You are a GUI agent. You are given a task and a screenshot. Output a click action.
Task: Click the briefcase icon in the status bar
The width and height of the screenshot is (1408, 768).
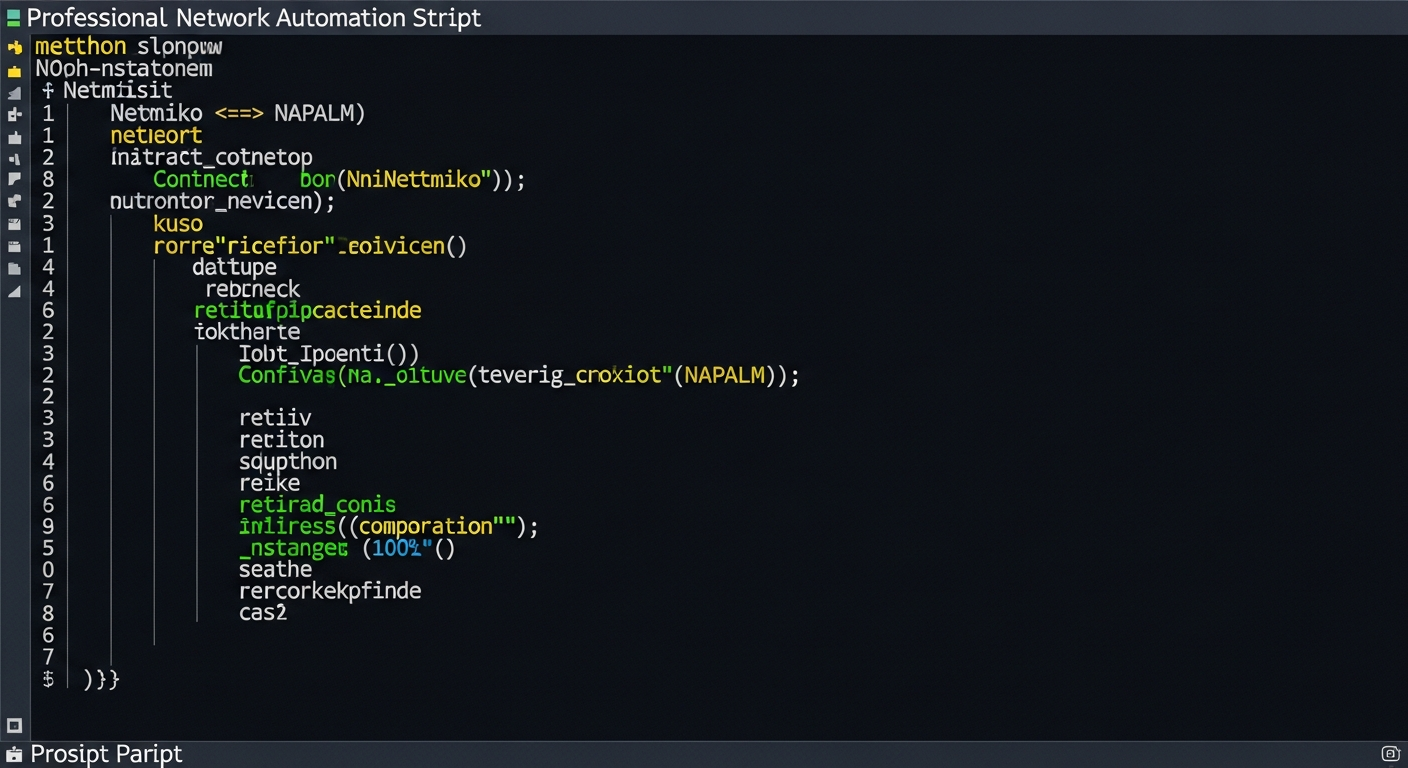pos(14,753)
